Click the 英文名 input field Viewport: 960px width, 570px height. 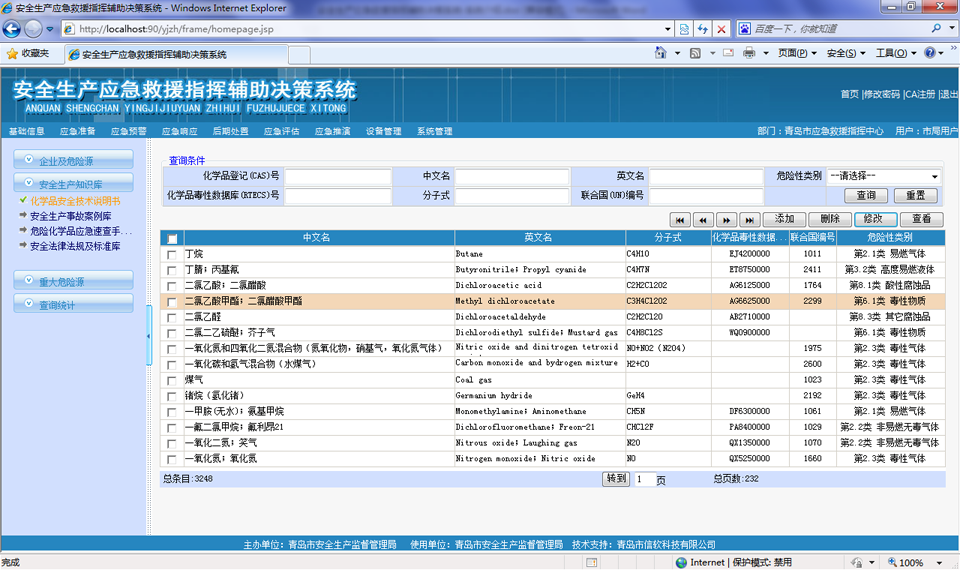click(x=707, y=176)
